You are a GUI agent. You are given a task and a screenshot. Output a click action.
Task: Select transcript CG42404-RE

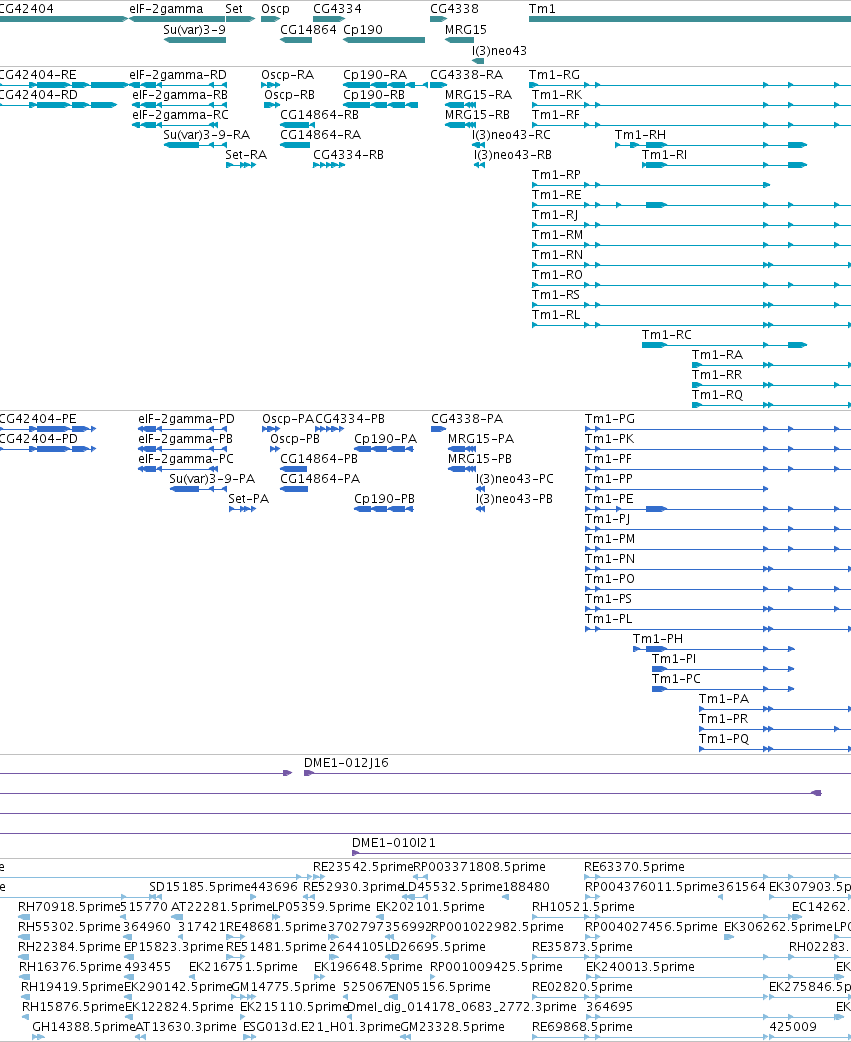(x=38, y=75)
